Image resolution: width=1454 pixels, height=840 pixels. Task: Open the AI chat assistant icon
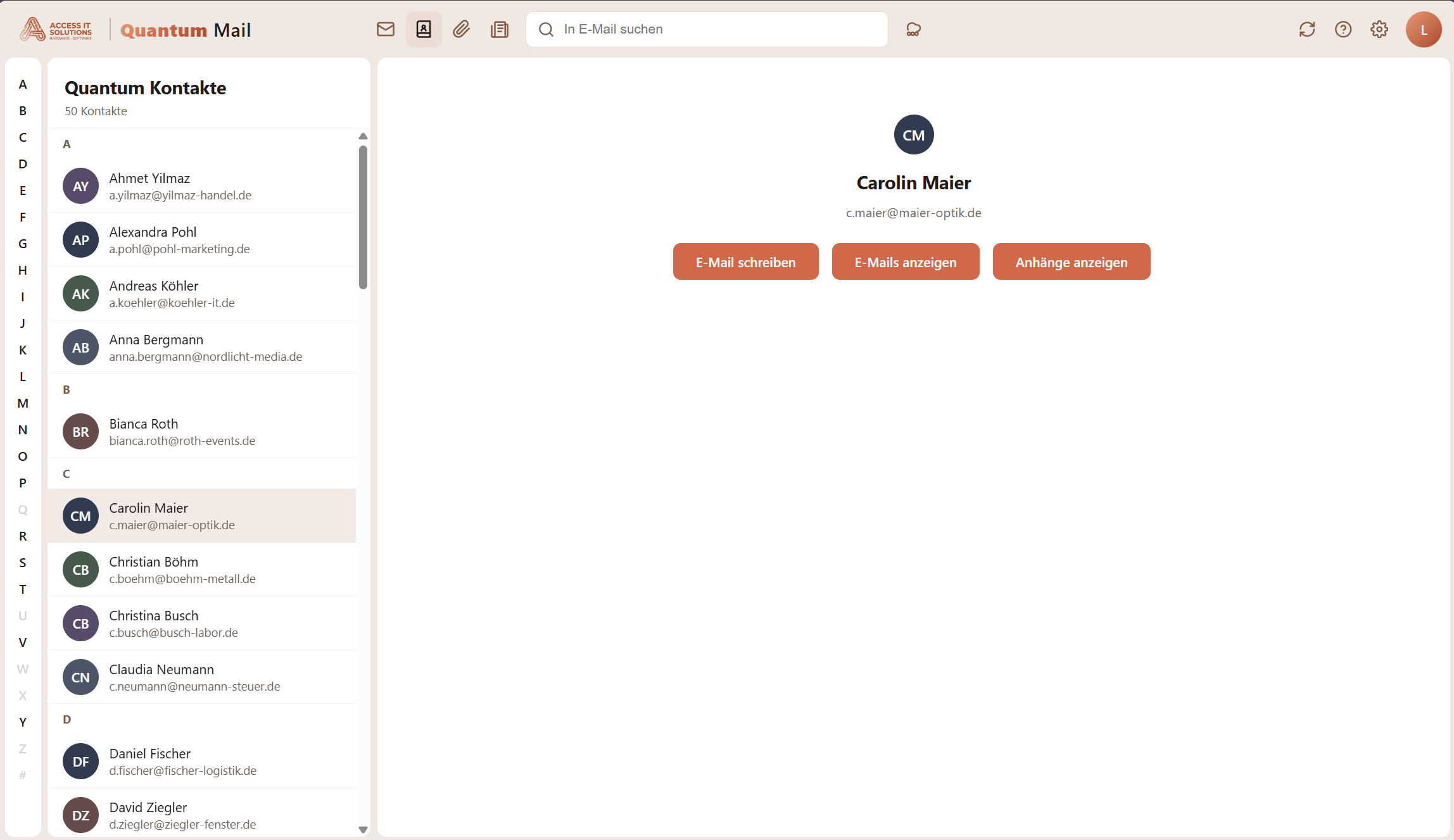[913, 29]
